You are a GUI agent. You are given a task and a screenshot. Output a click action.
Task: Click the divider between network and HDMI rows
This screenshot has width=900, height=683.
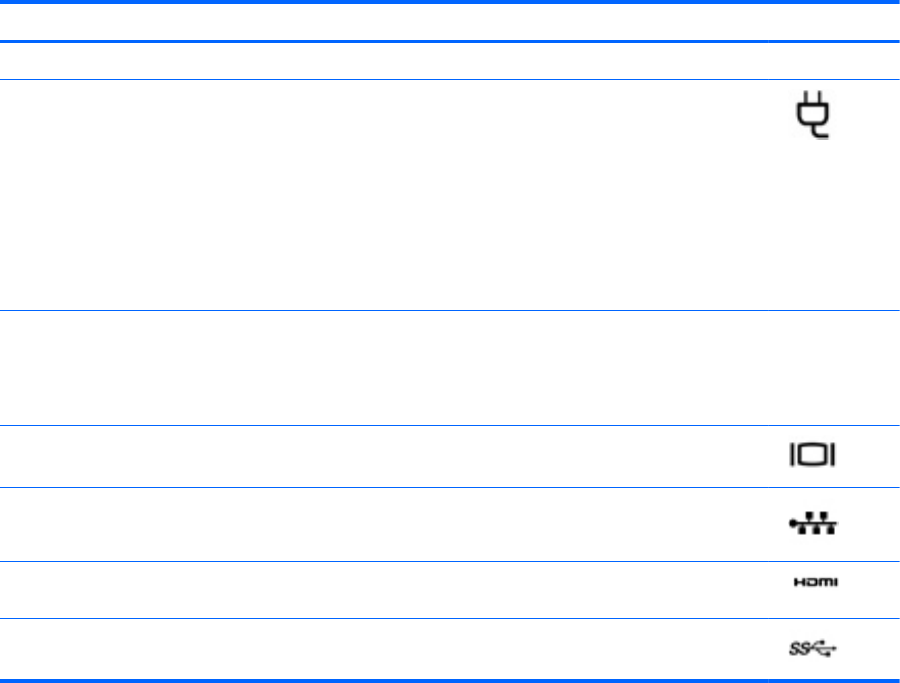pos(450,561)
